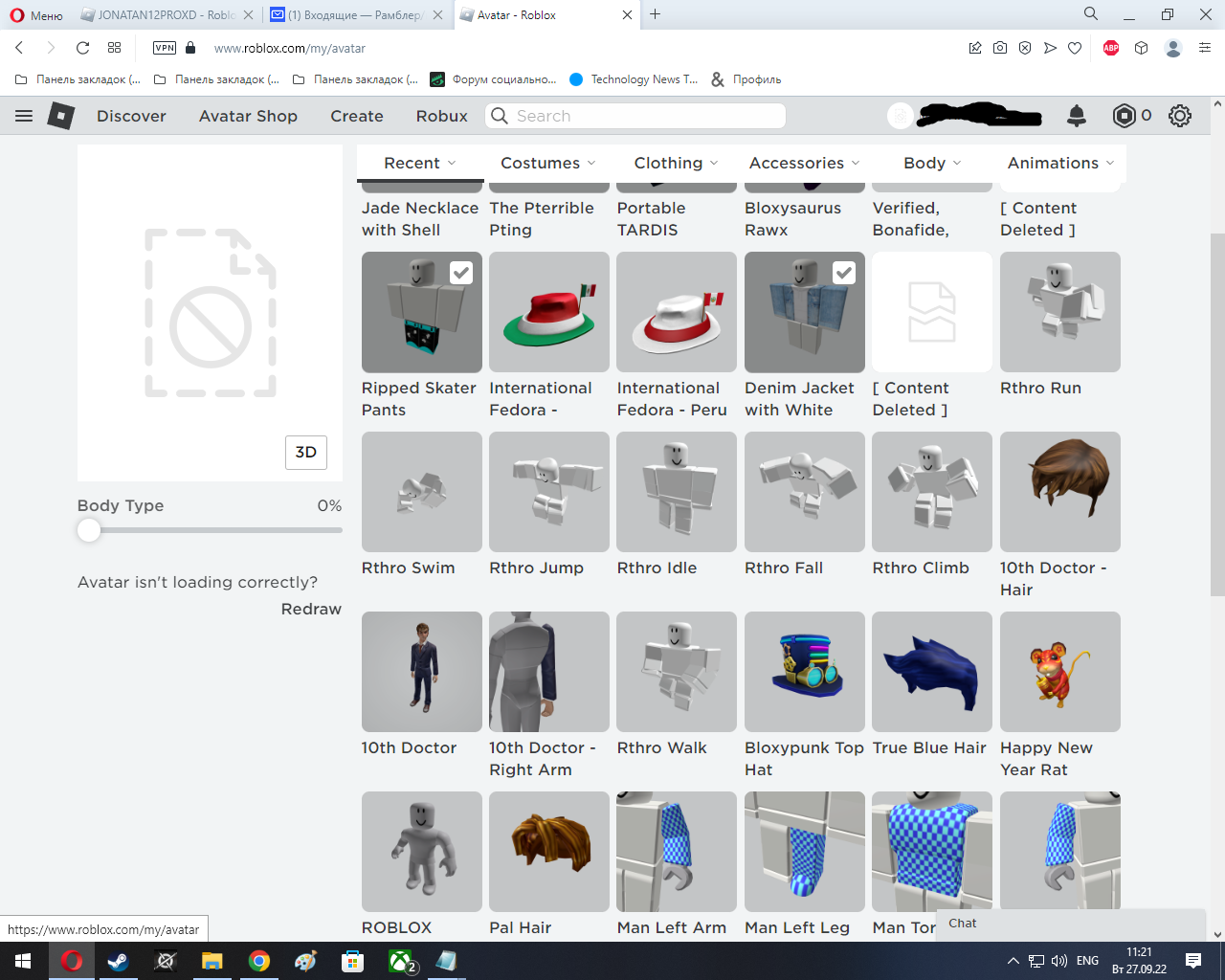
Task: Switch avatar preview to 3D
Action: click(x=306, y=453)
